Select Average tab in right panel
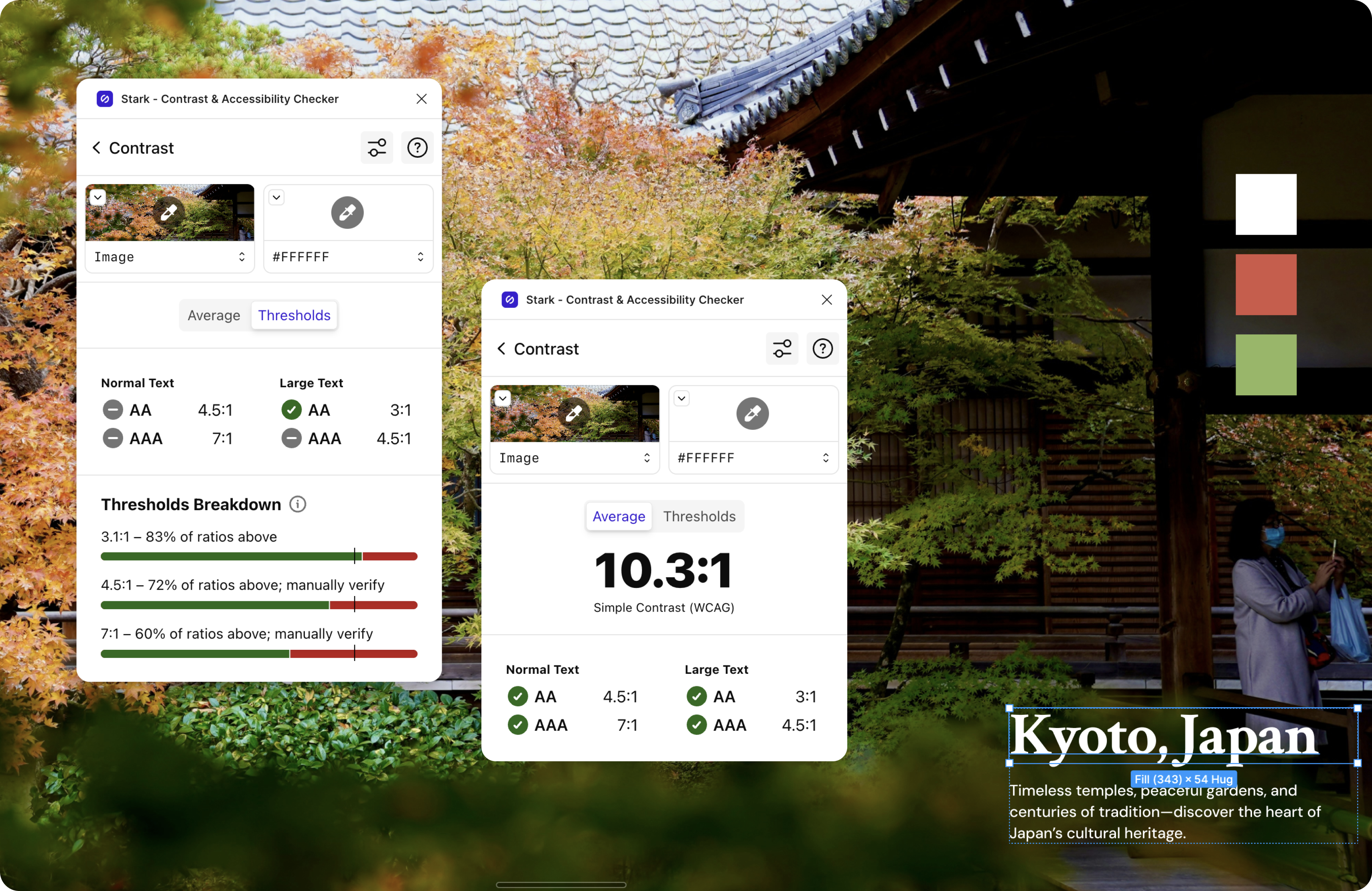 [619, 516]
